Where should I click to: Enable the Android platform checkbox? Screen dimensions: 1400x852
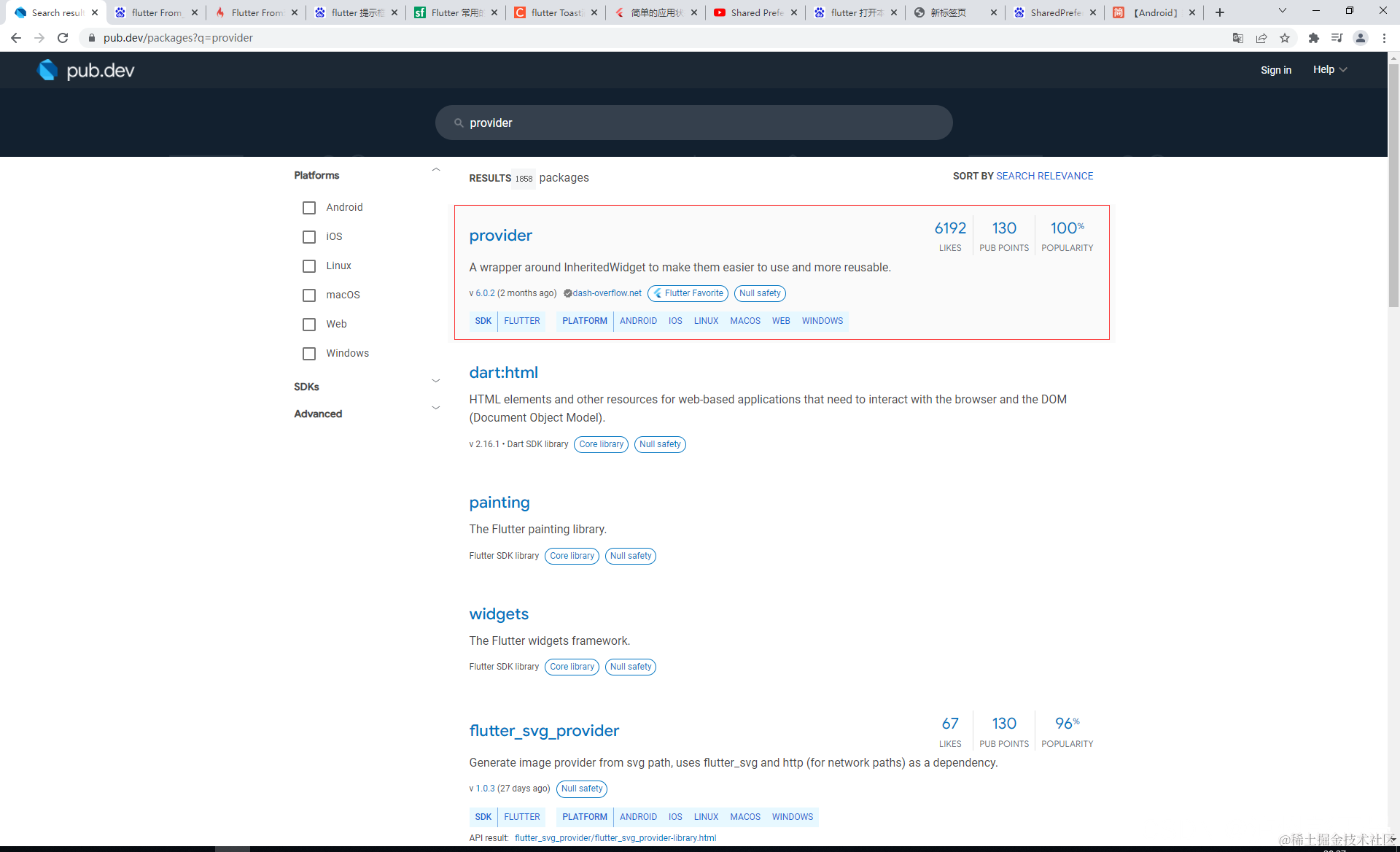[309, 208]
